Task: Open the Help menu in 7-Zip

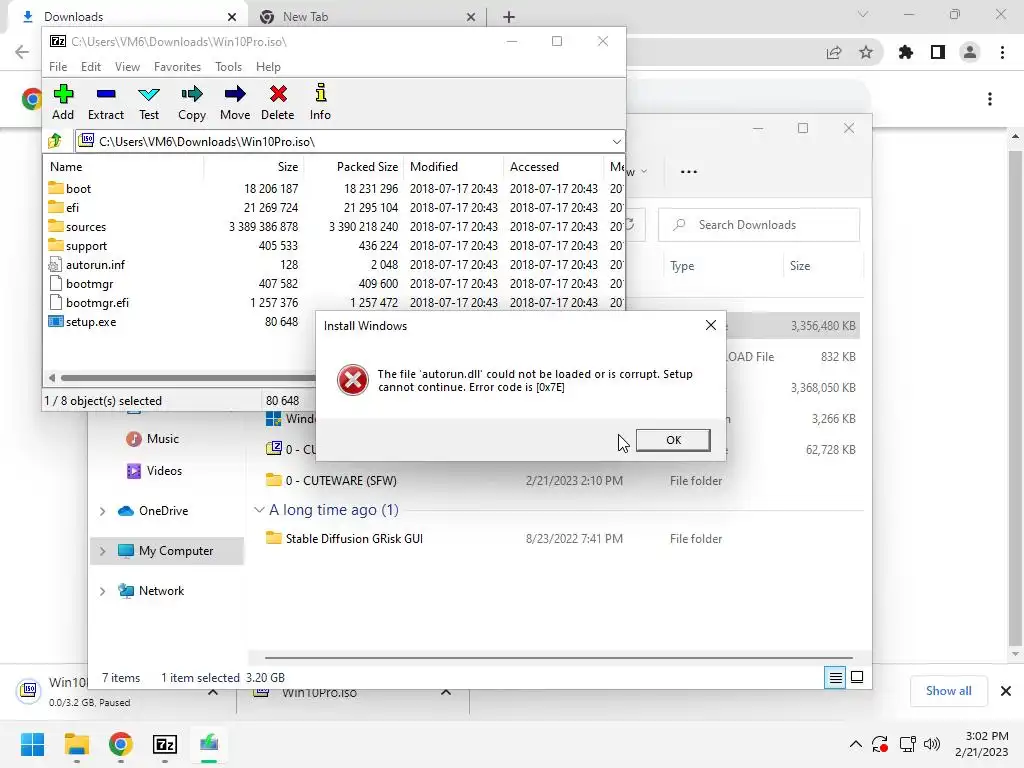Action: tap(268, 67)
